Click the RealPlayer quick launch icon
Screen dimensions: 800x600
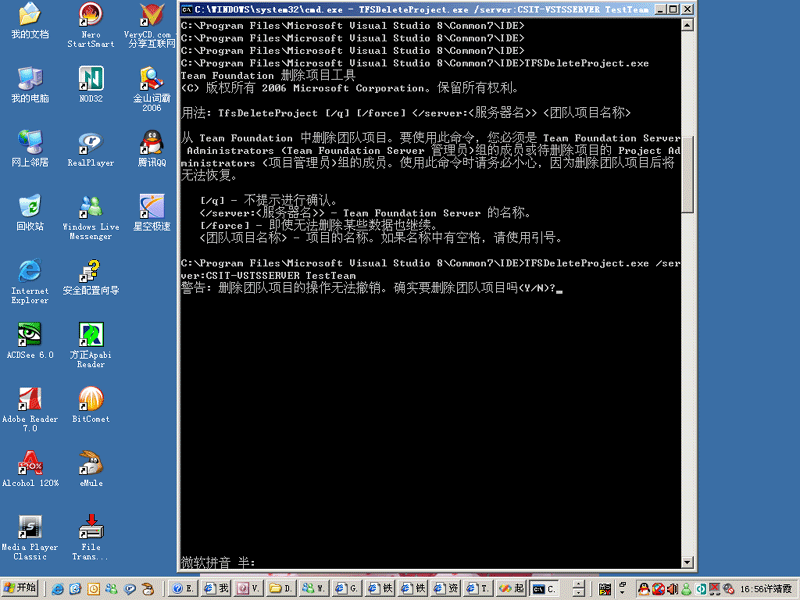point(129,589)
